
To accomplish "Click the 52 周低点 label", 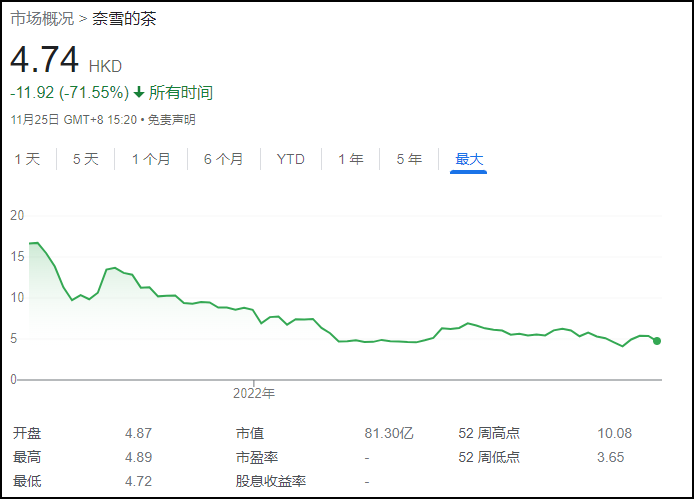I will (x=489, y=457).
